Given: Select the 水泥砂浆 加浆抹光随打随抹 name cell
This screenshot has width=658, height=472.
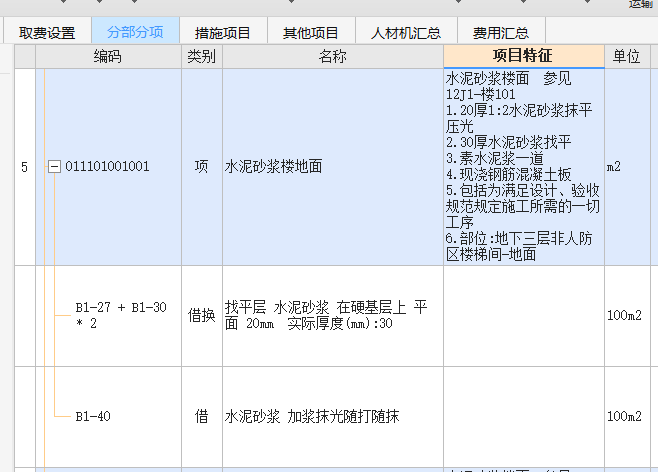Looking at the screenshot, I should (333, 417).
